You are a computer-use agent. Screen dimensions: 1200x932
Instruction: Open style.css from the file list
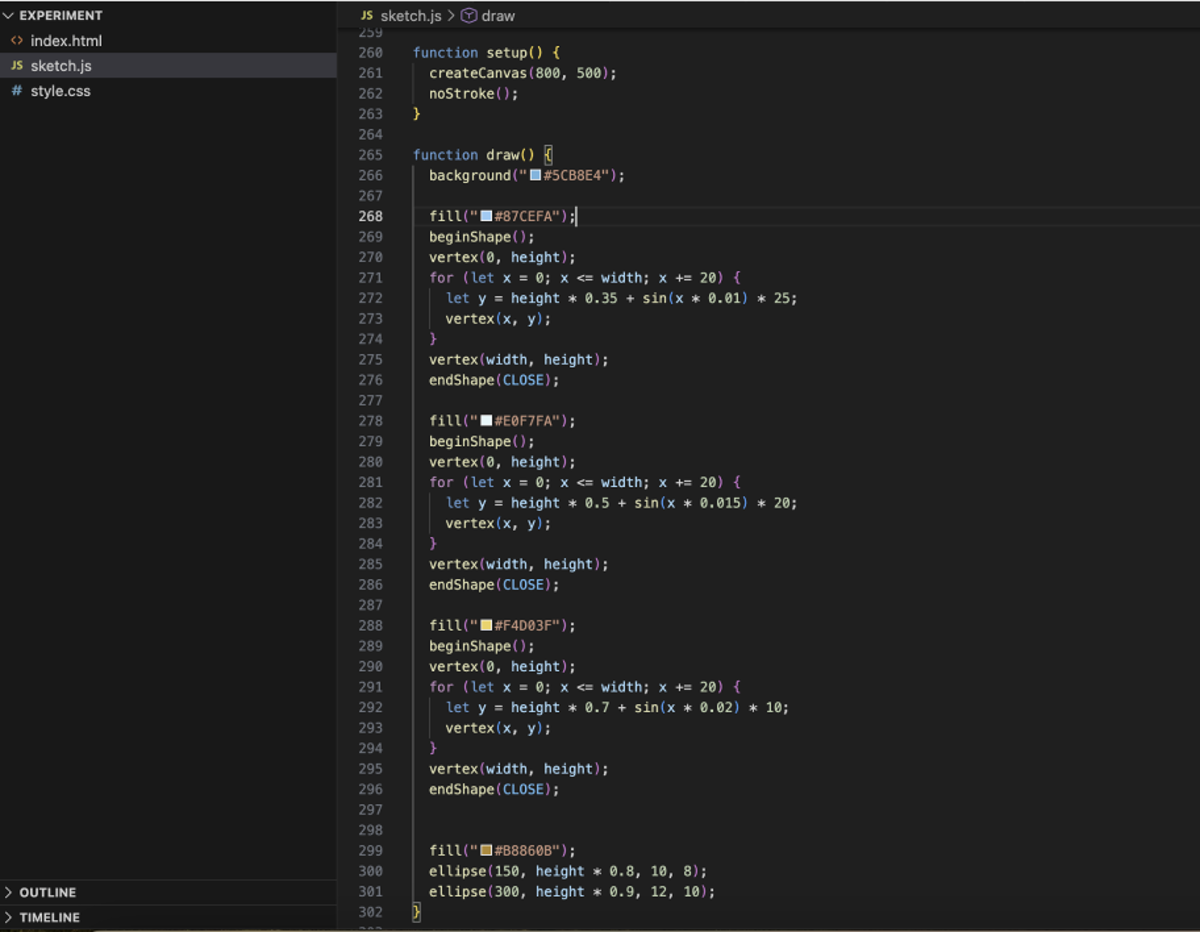(x=60, y=91)
